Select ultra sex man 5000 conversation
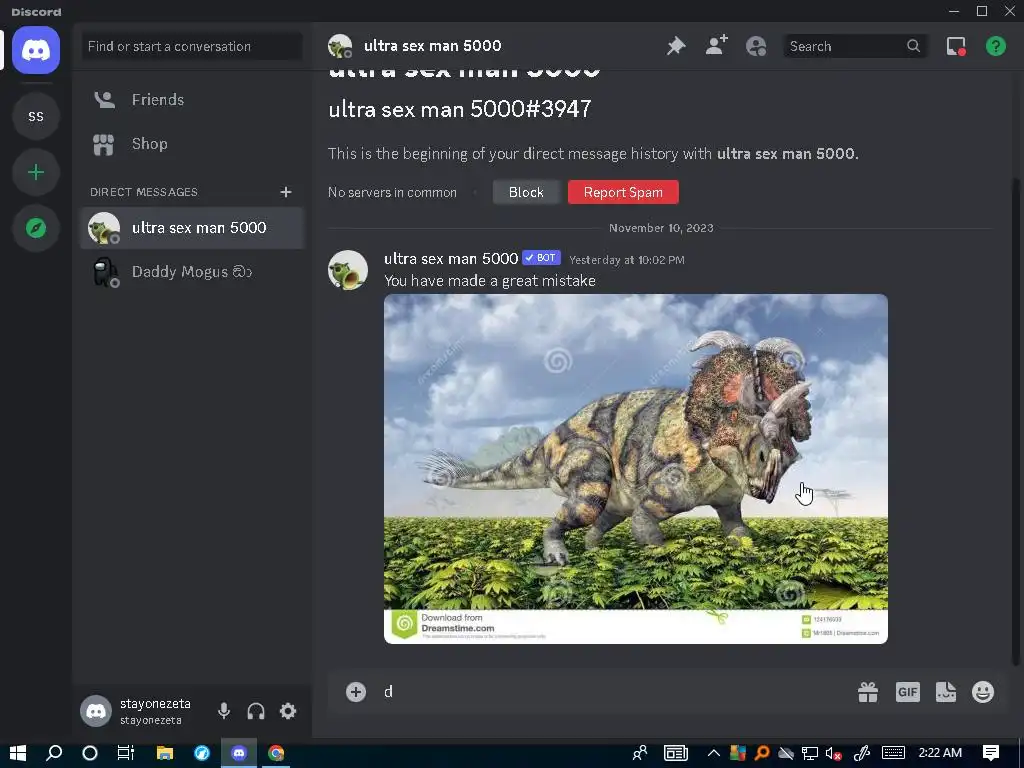Viewport: 1024px width, 768px height. 191,228
